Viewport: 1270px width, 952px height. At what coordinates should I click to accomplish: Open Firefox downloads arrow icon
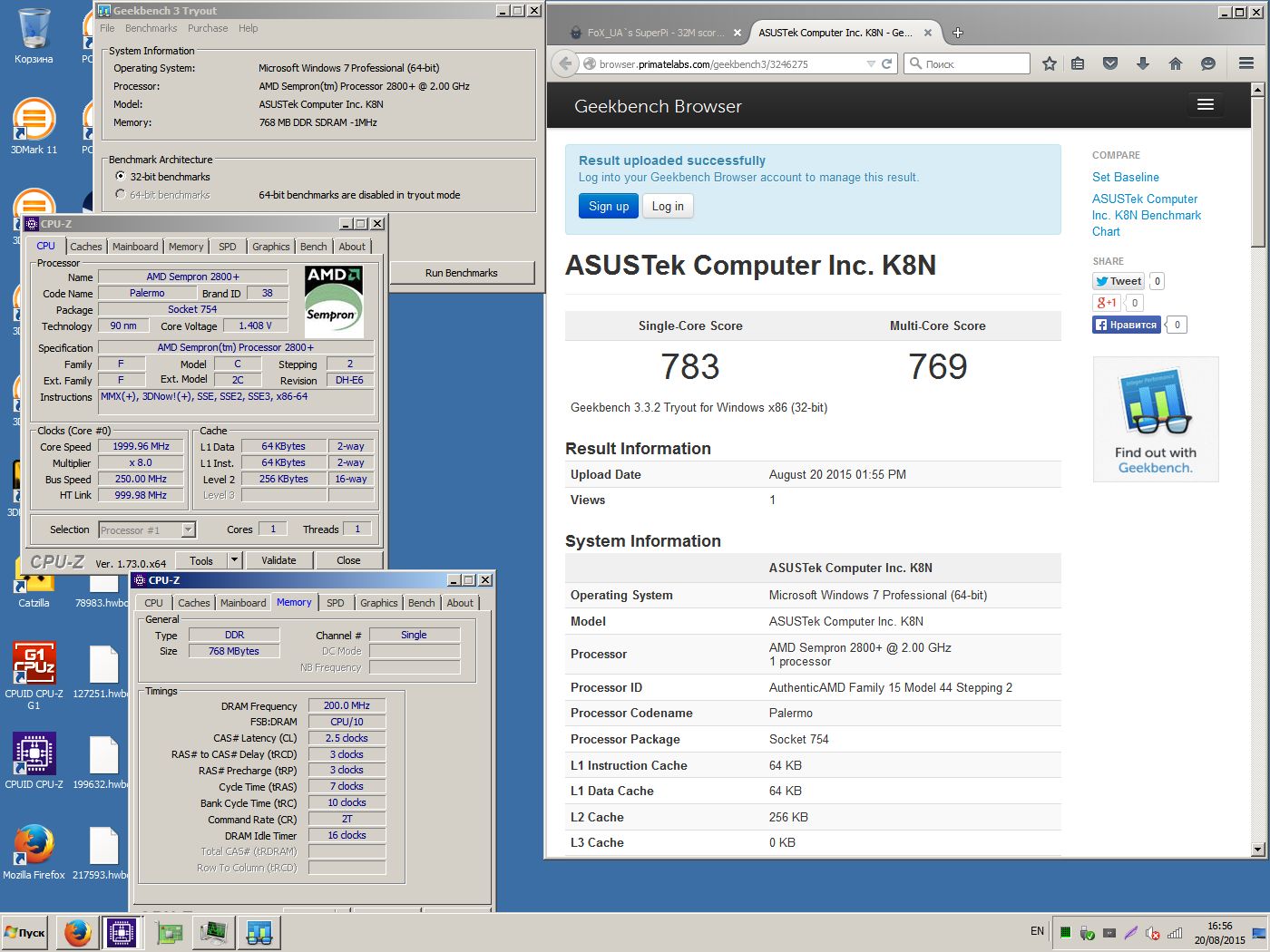coord(1143,63)
